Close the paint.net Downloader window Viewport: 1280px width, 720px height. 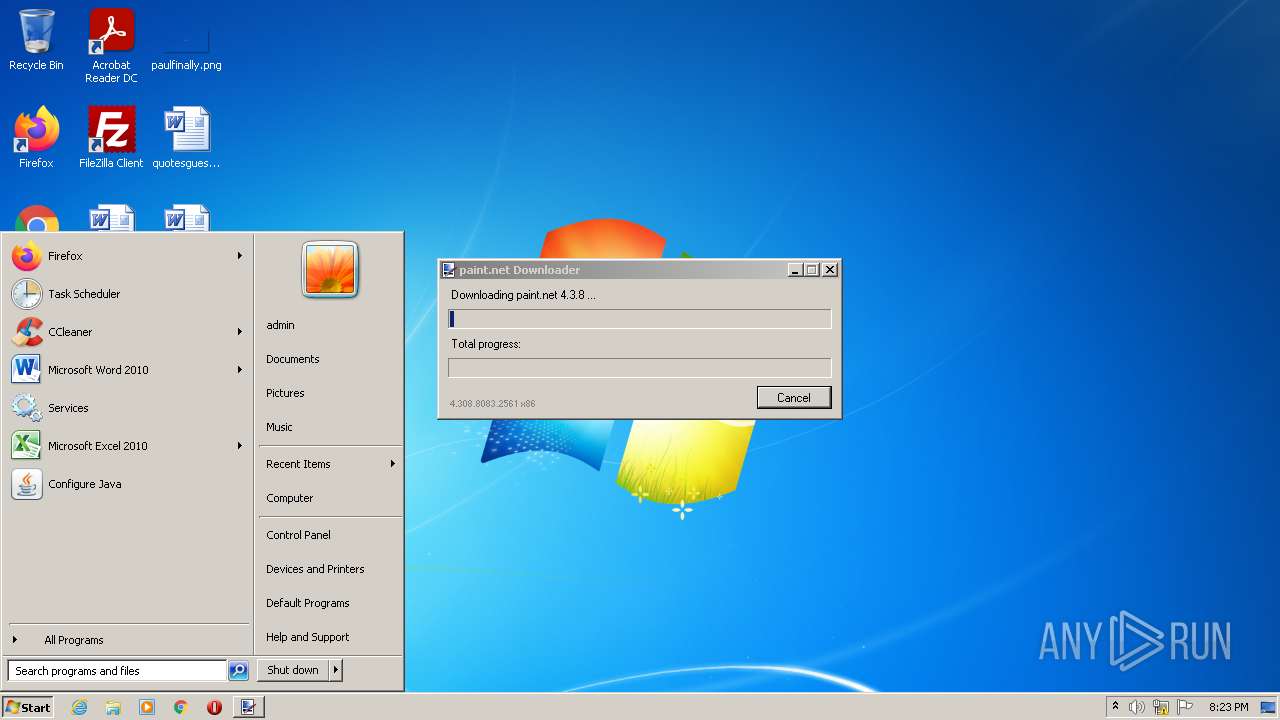click(x=829, y=270)
